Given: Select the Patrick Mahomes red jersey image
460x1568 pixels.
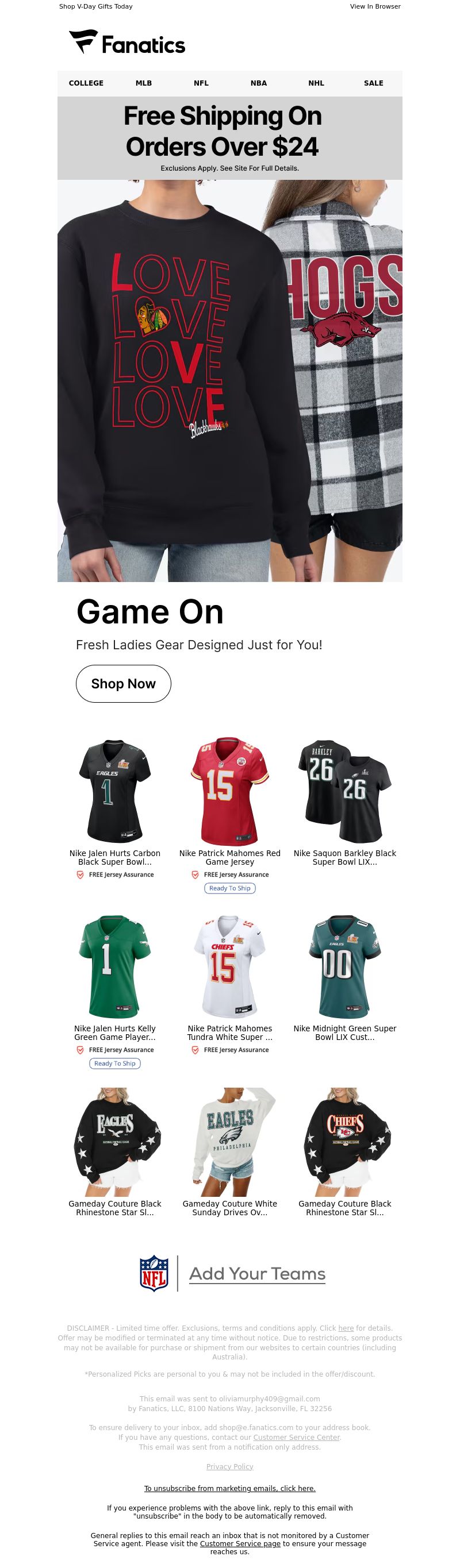Looking at the screenshot, I should tap(229, 791).
